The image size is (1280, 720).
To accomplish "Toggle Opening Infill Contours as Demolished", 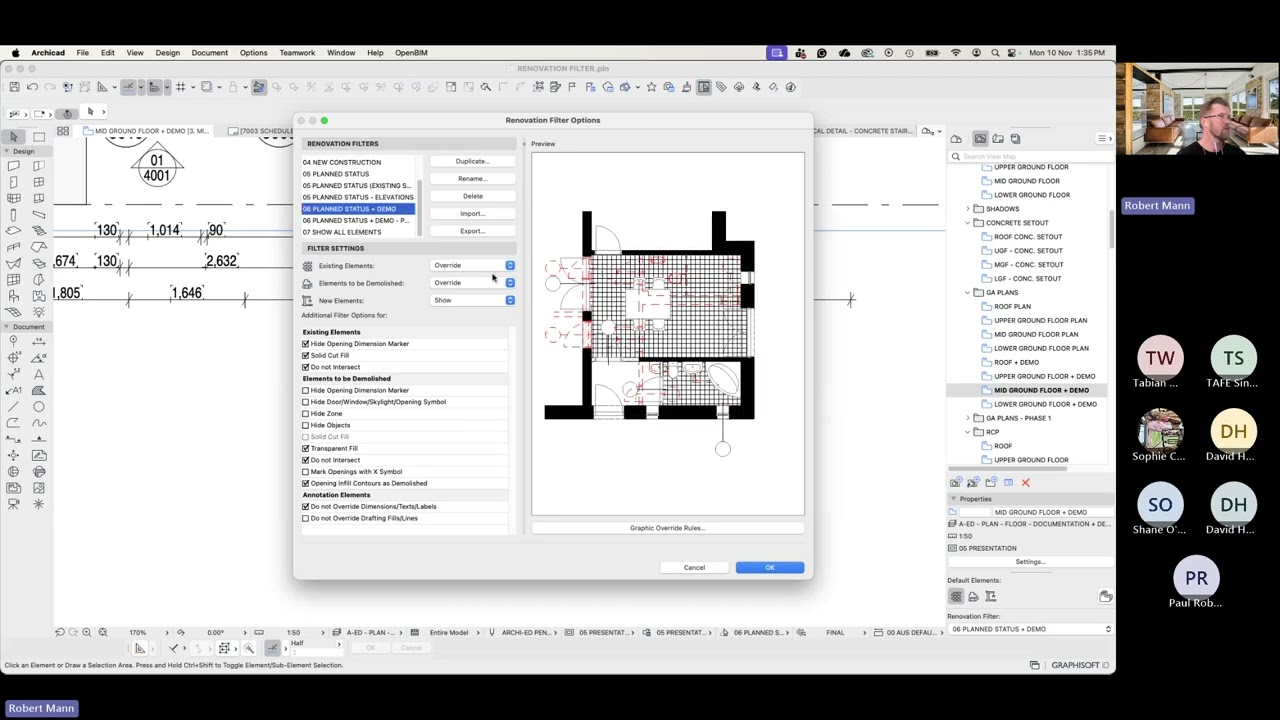I will point(306,484).
